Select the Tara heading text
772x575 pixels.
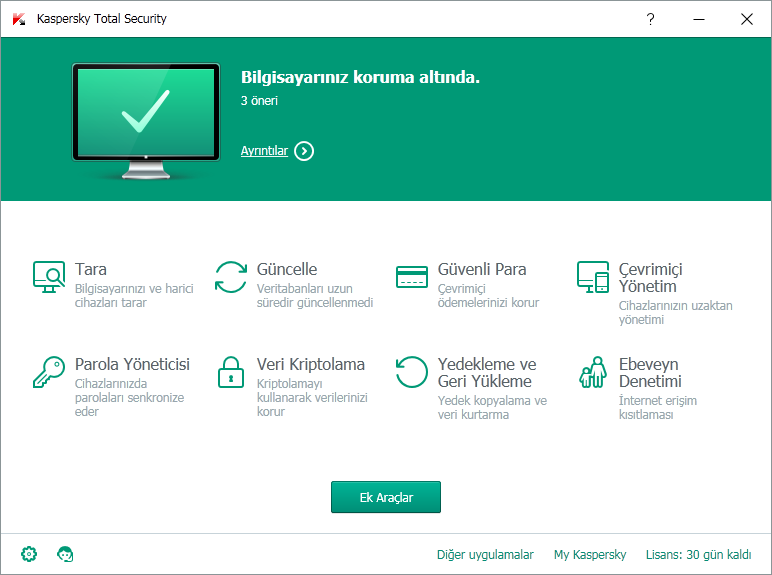point(91,269)
